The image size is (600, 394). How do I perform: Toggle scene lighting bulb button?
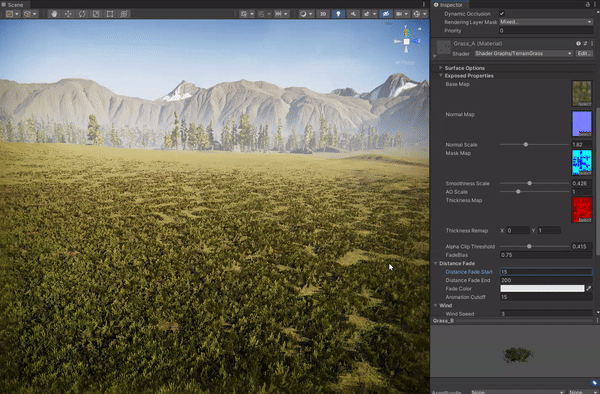338,14
